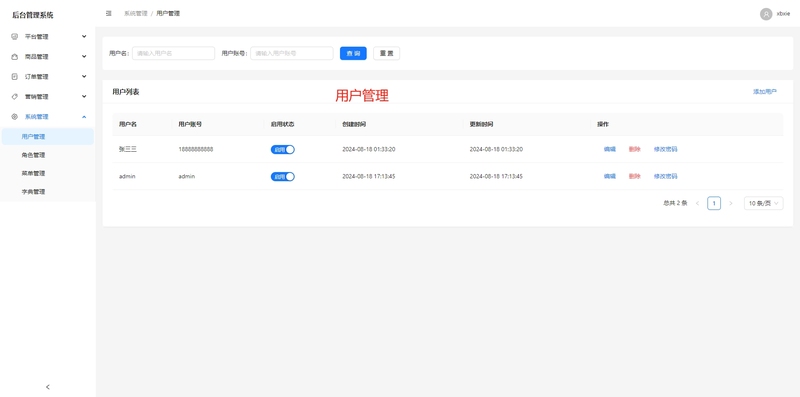The image size is (800, 397).
Task: Change password for 张三三
Action: click(665, 150)
